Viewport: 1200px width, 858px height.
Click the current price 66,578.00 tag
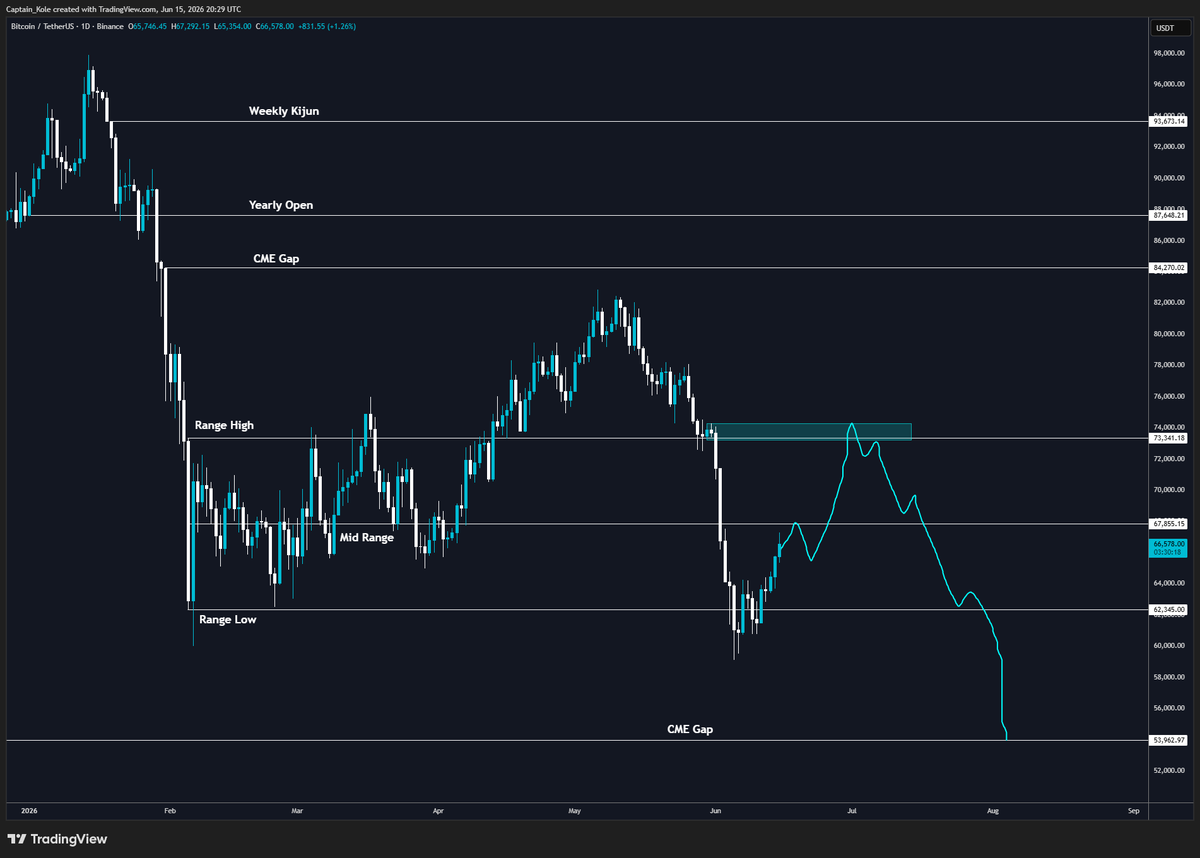coord(1169,547)
